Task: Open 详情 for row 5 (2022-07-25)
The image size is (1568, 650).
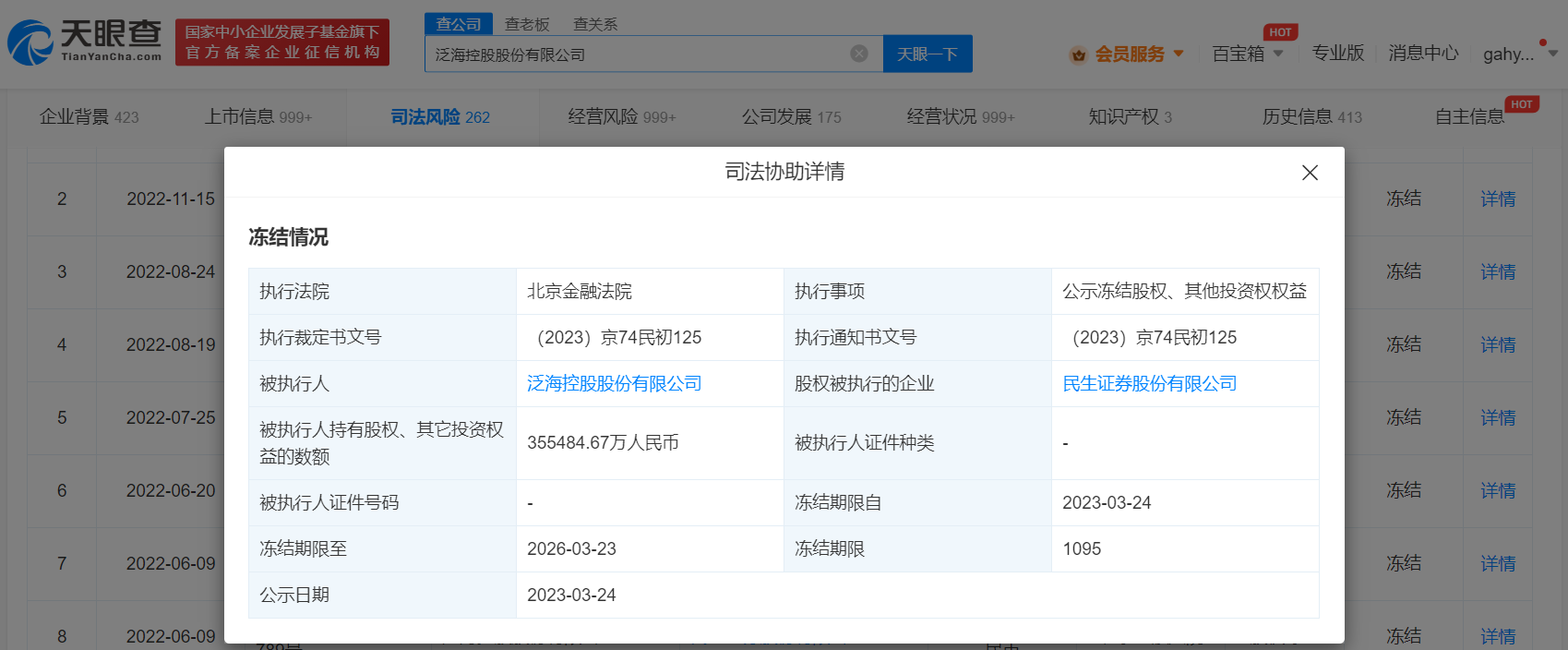Action: pyautogui.click(x=1498, y=417)
